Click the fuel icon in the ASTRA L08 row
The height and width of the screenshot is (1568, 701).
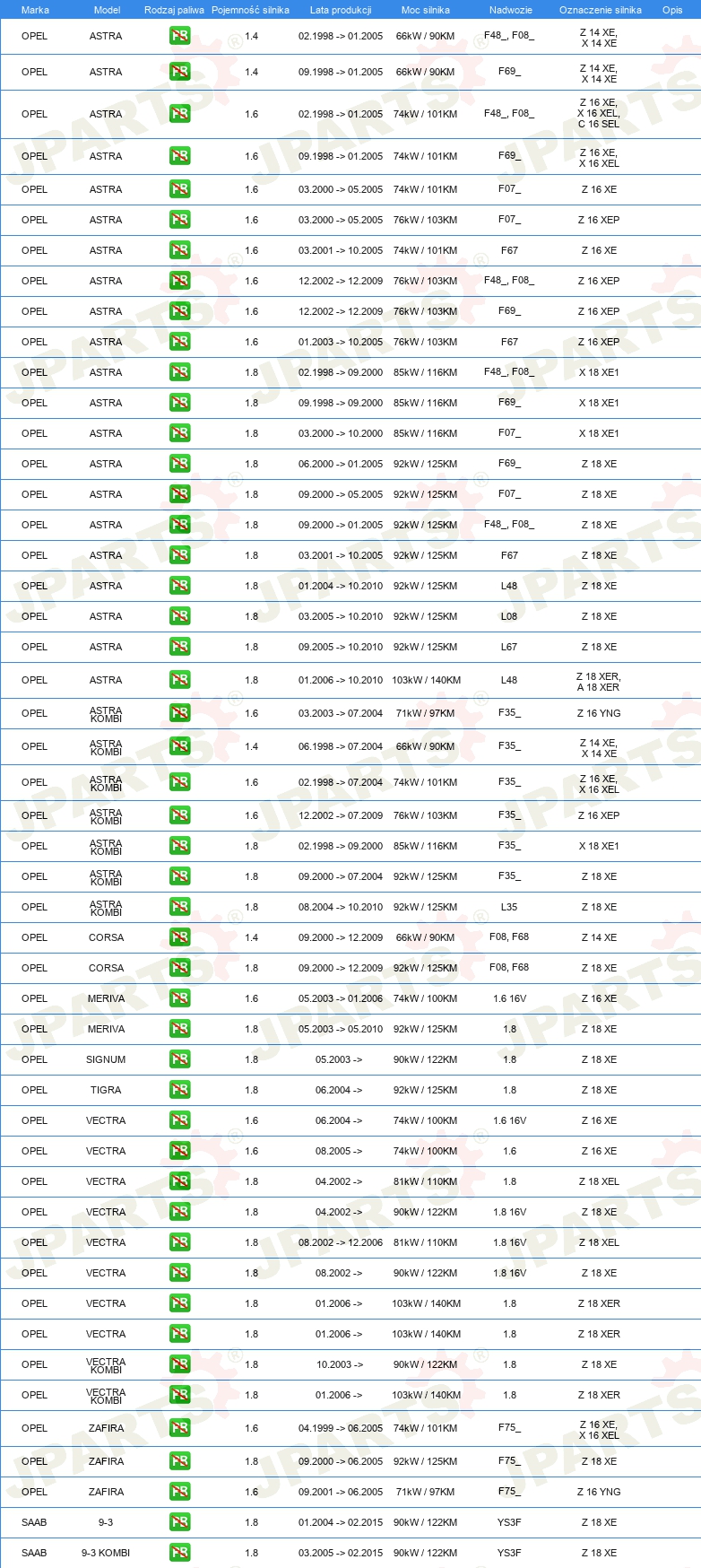[179, 616]
